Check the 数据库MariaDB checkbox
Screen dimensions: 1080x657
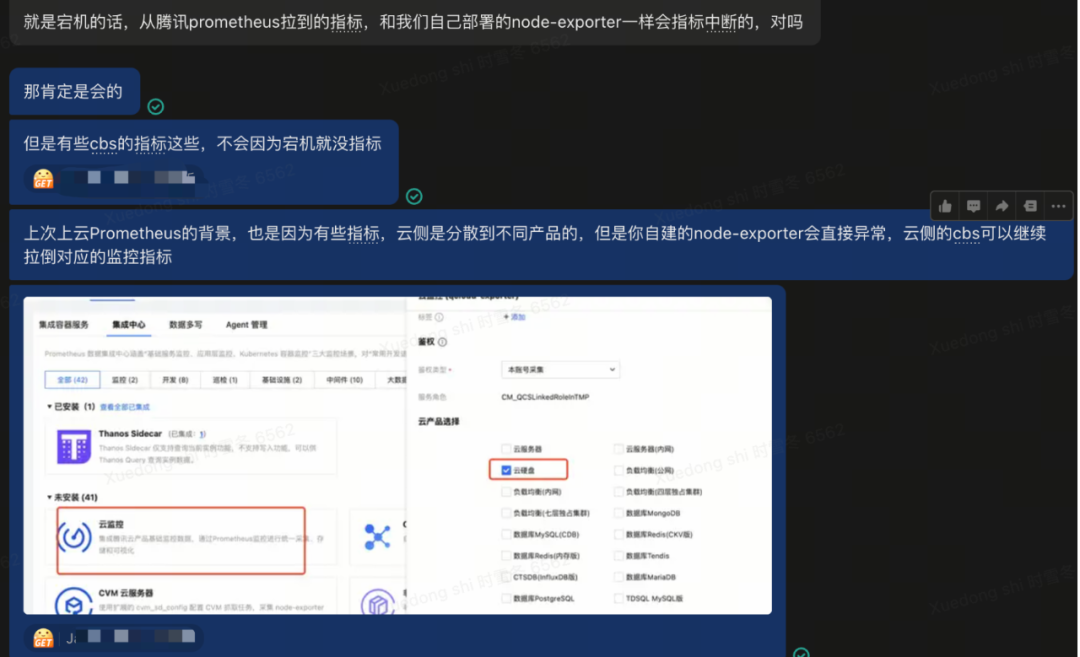(x=619, y=577)
